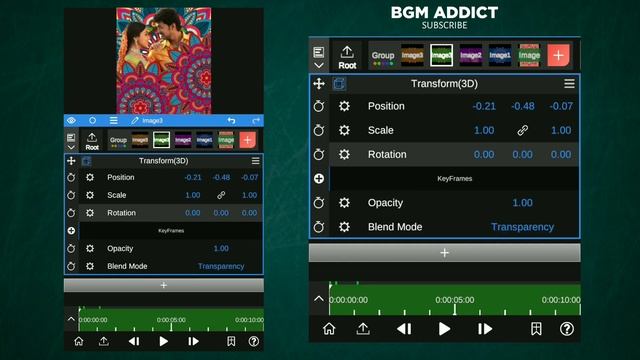Viewport: 640px width, 360px height.
Task: Edit Position X value -0.21 in right panel
Action: click(x=484, y=106)
